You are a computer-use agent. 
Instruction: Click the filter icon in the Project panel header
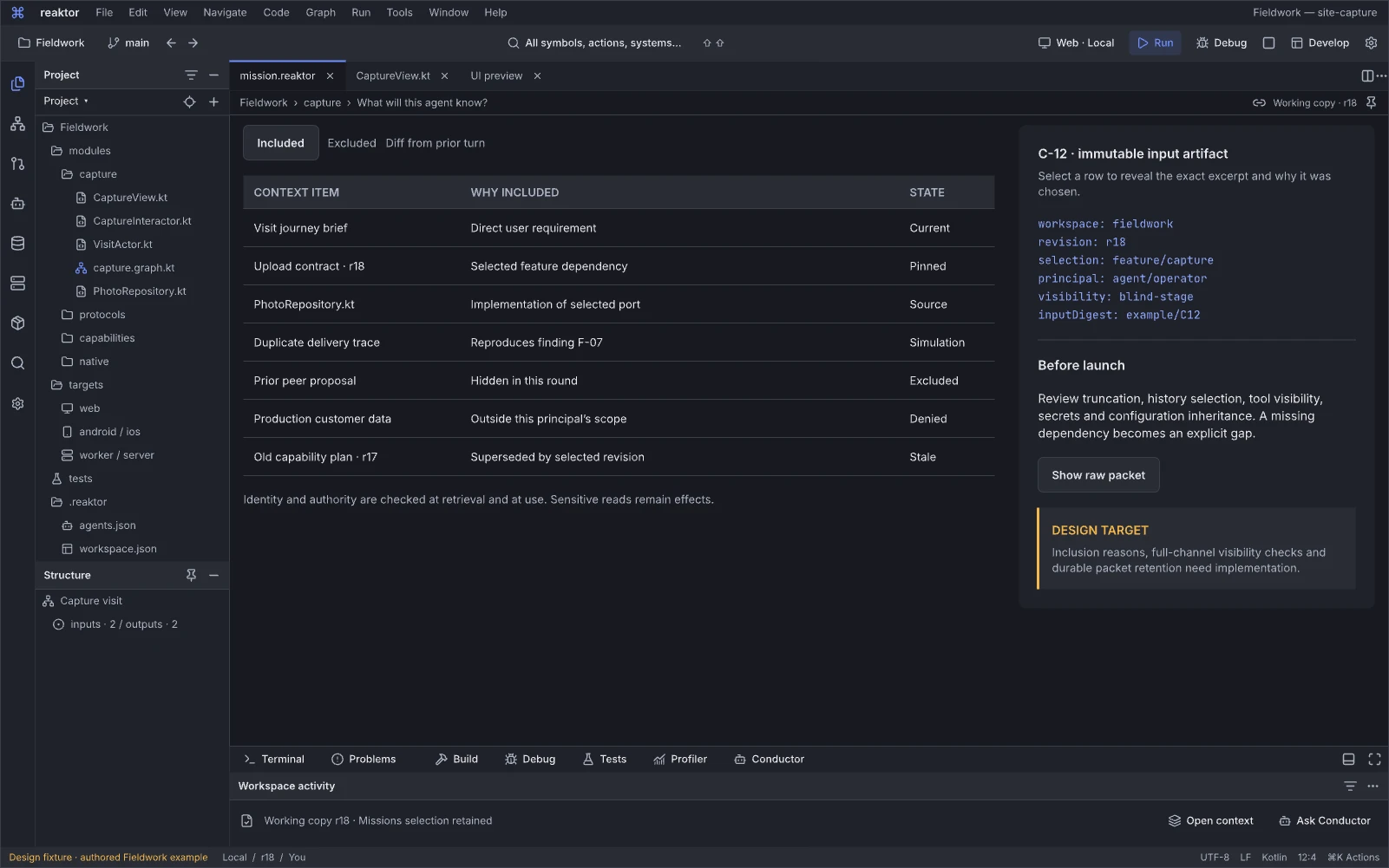[191, 75]
